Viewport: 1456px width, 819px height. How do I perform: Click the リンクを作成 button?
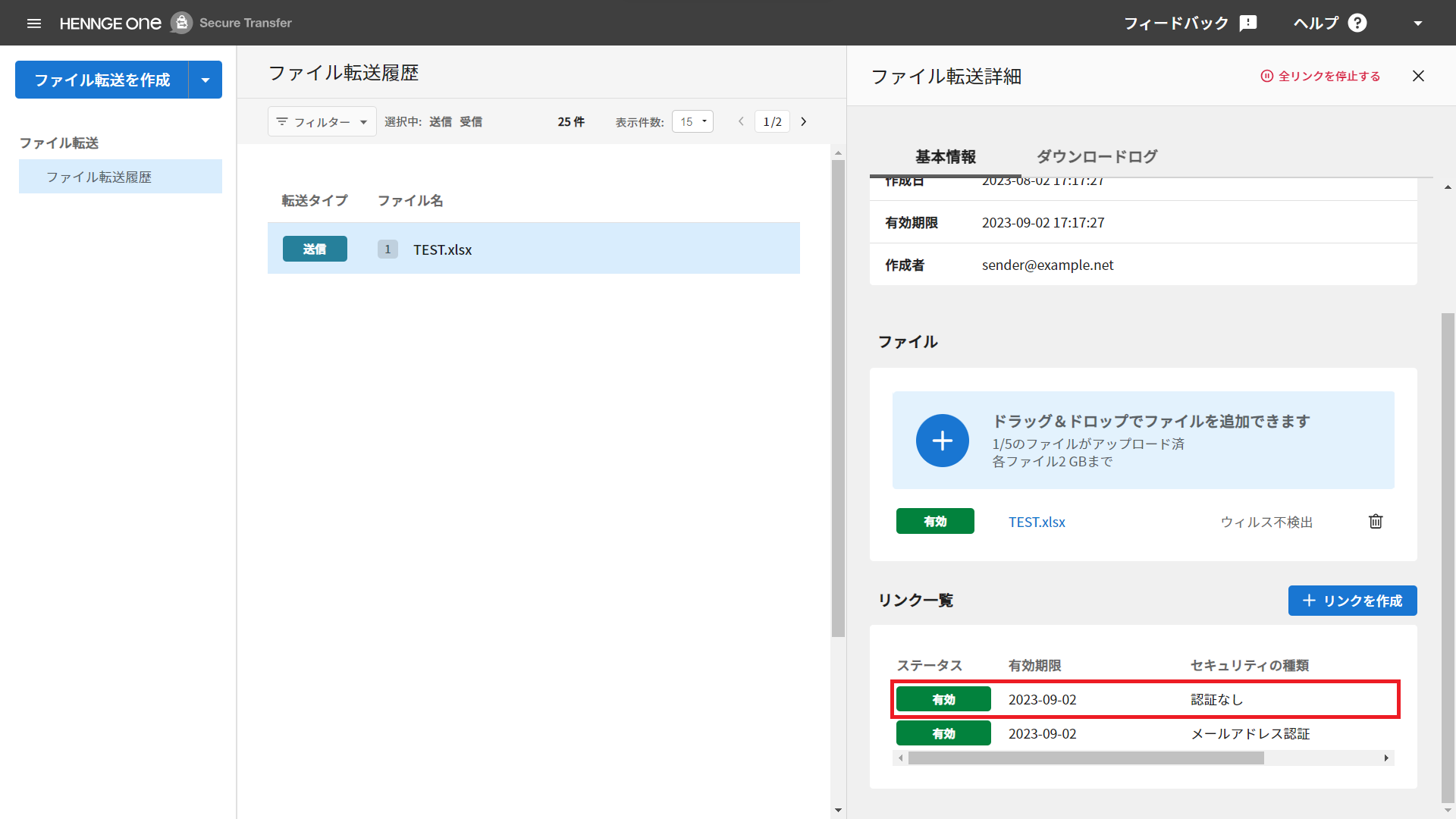1352,601
